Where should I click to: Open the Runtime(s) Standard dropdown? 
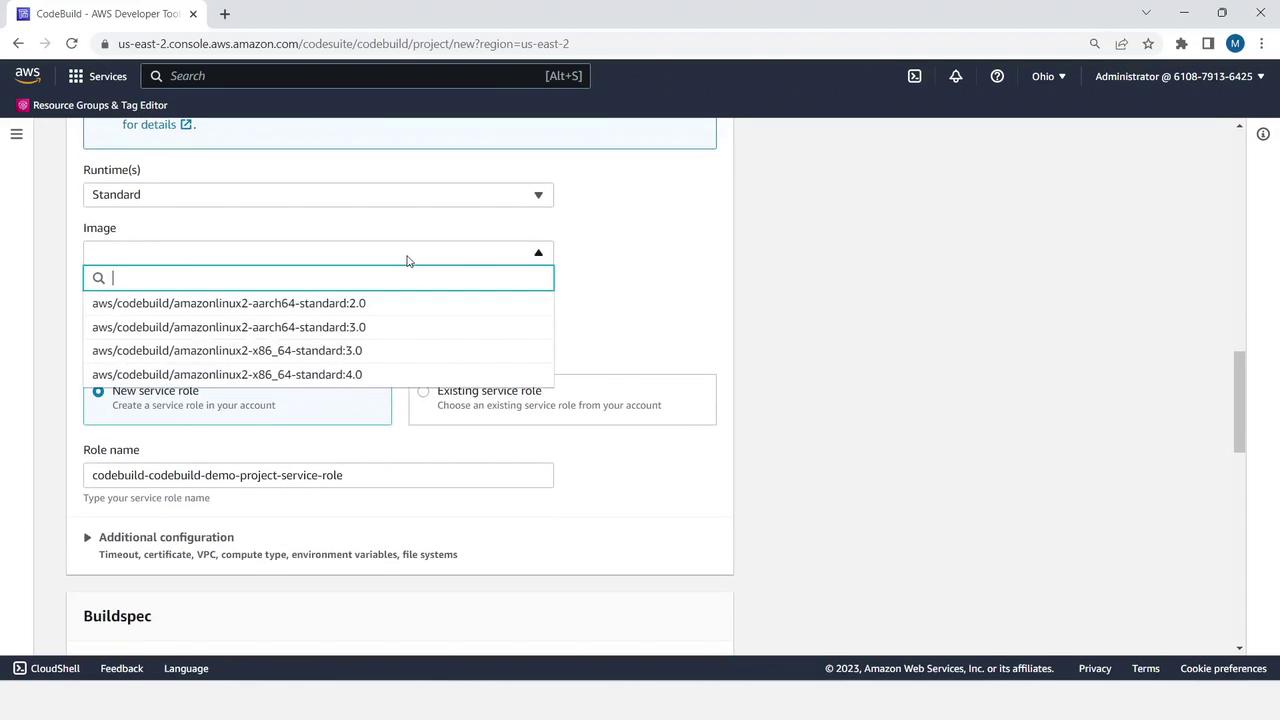[x=318, y=195]
